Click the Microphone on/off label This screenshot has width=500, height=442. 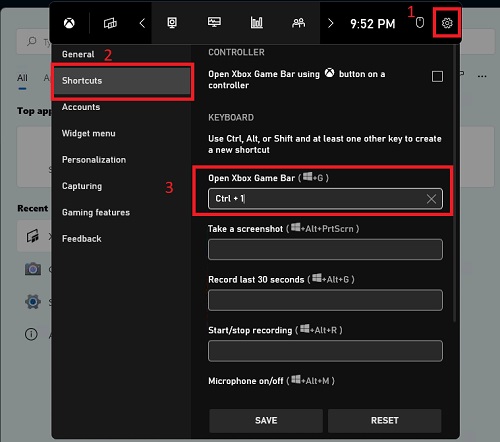click(246, 381)
